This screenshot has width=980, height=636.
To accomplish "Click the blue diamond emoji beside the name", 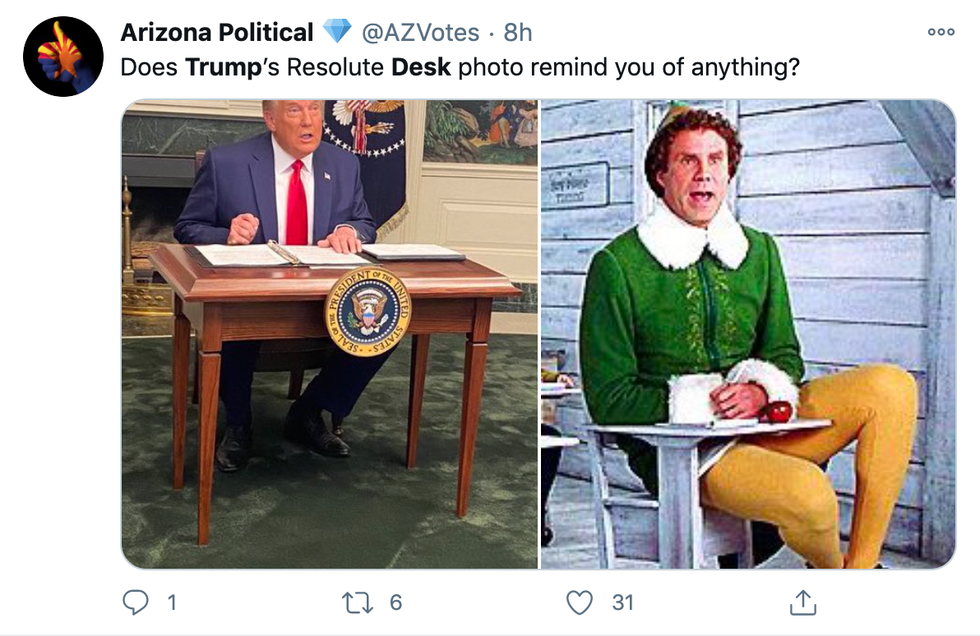I will point(337,33).
